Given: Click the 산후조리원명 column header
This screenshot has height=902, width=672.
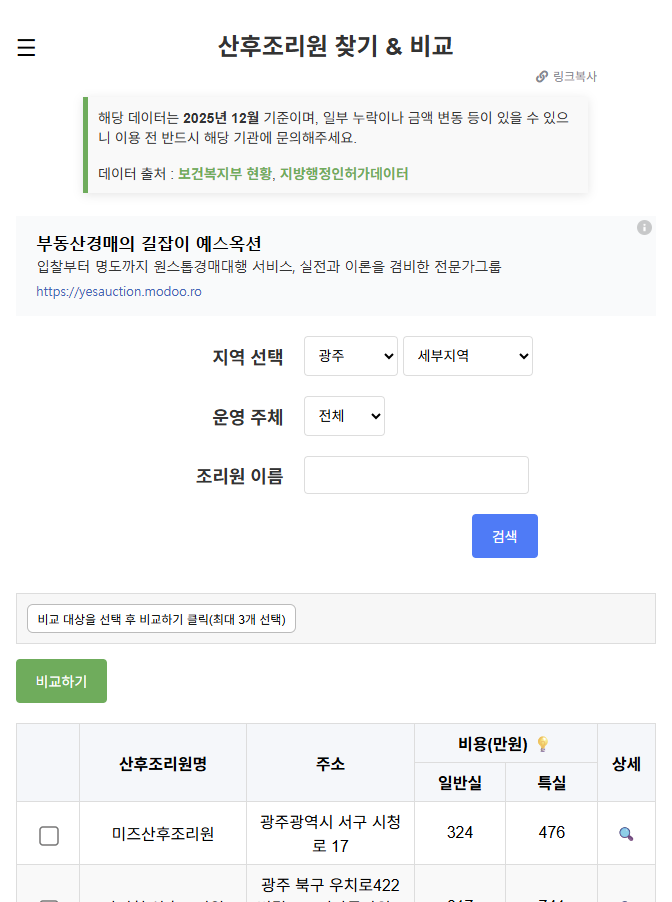Looking at the screenshot, I should click(x=163, y=763).
